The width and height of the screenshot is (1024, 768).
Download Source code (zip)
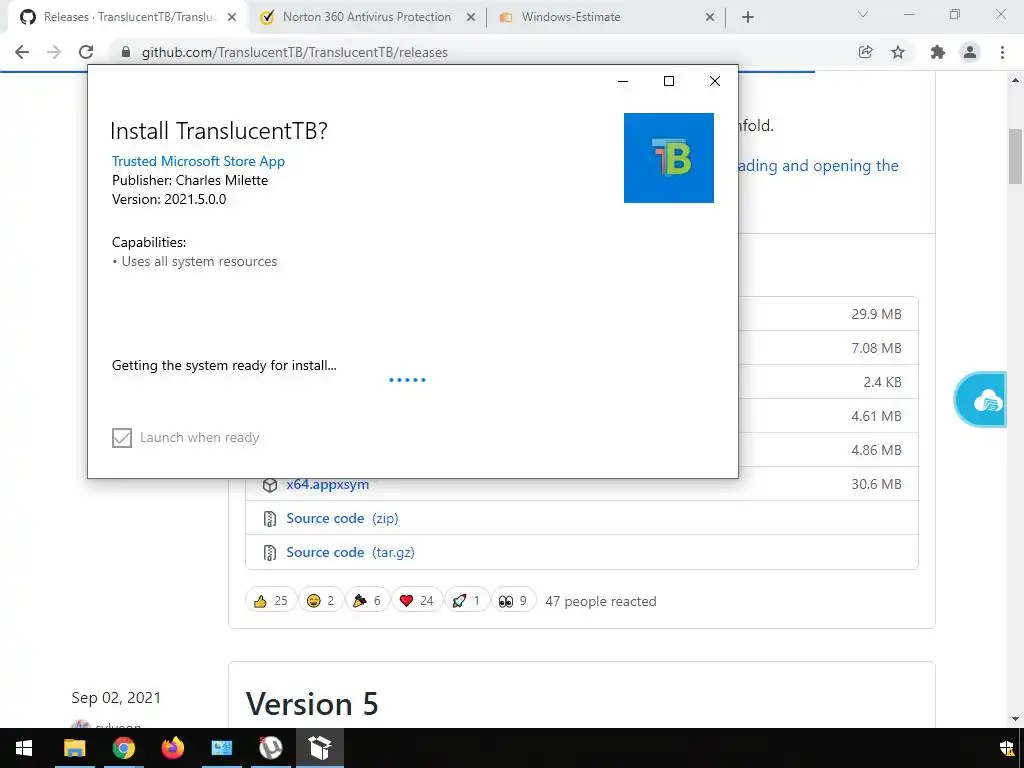coord(342,519)
